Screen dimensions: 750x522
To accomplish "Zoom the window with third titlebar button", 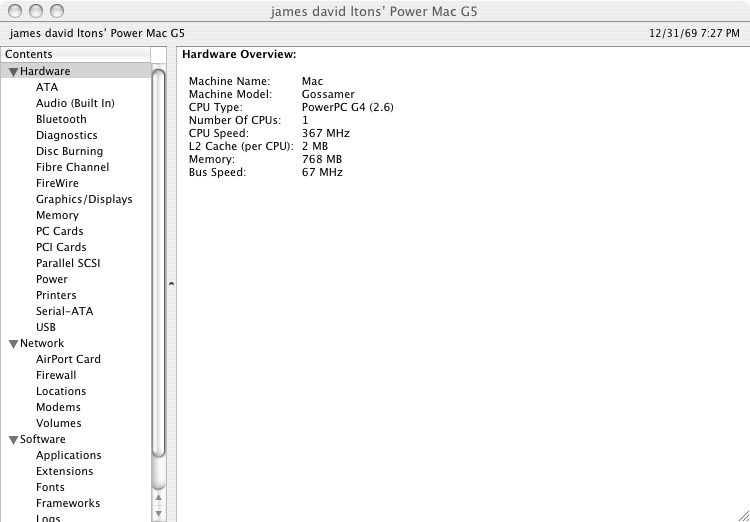I will point(57,11).
